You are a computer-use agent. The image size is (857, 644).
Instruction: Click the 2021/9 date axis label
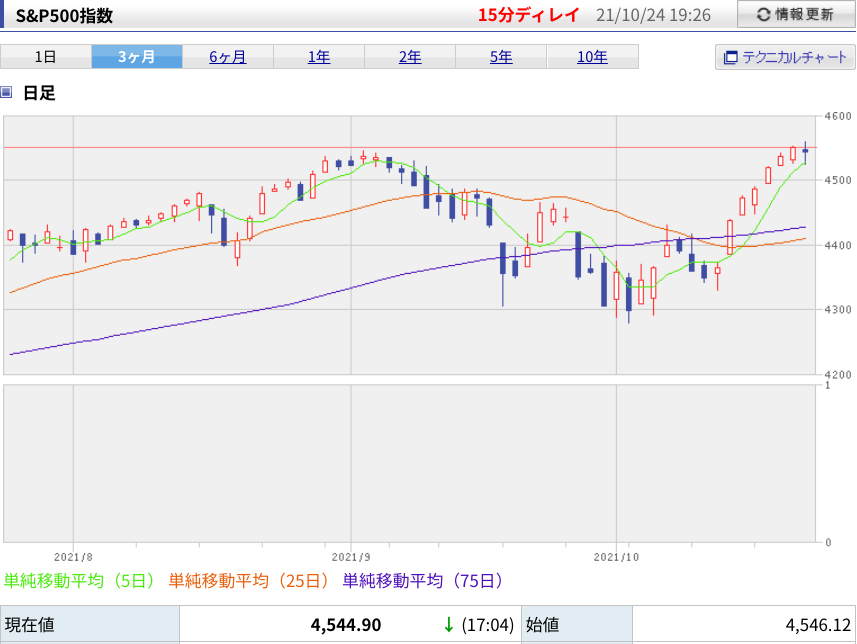351,557
